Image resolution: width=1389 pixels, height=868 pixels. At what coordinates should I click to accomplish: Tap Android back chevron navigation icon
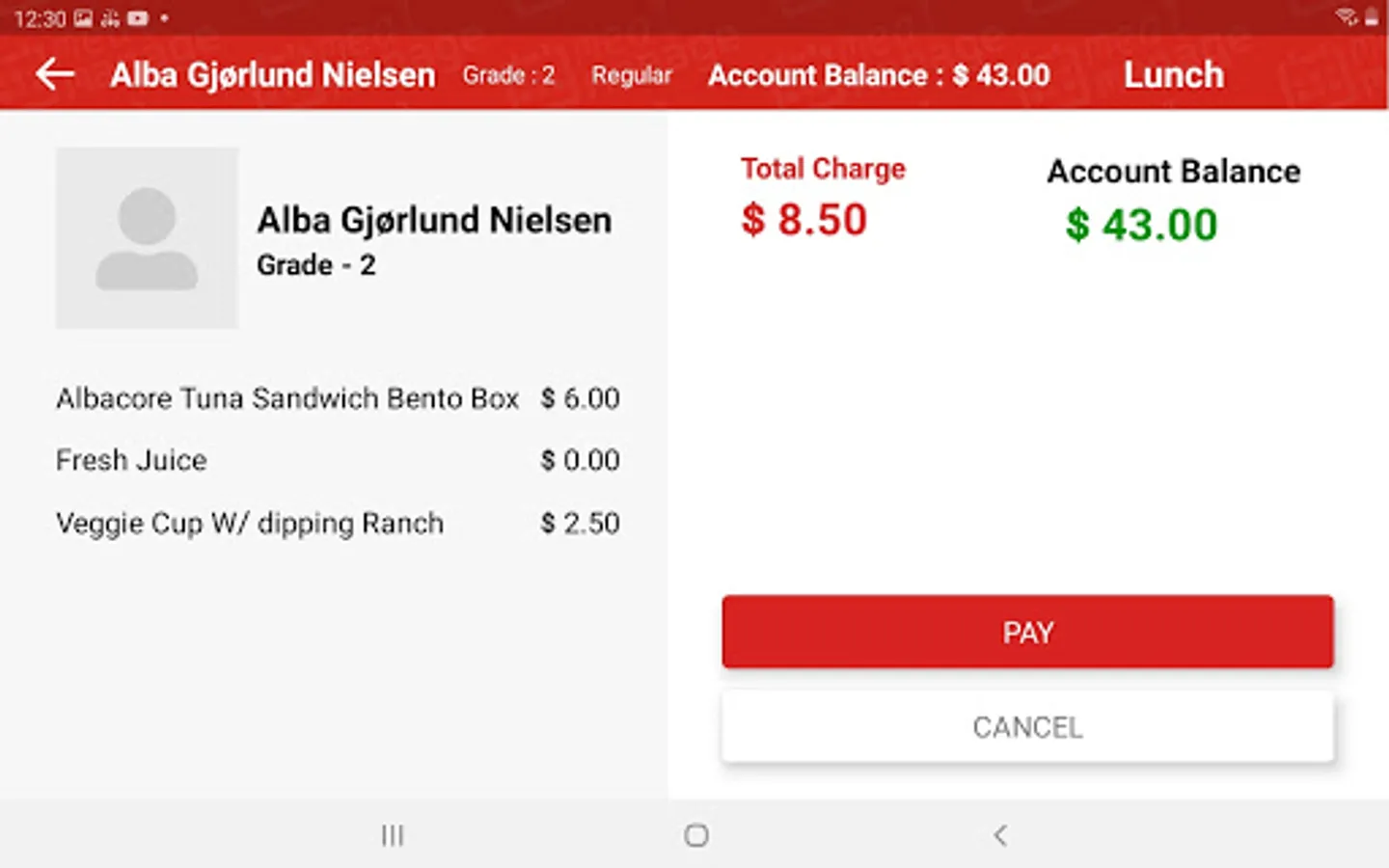pos(1000,835)
